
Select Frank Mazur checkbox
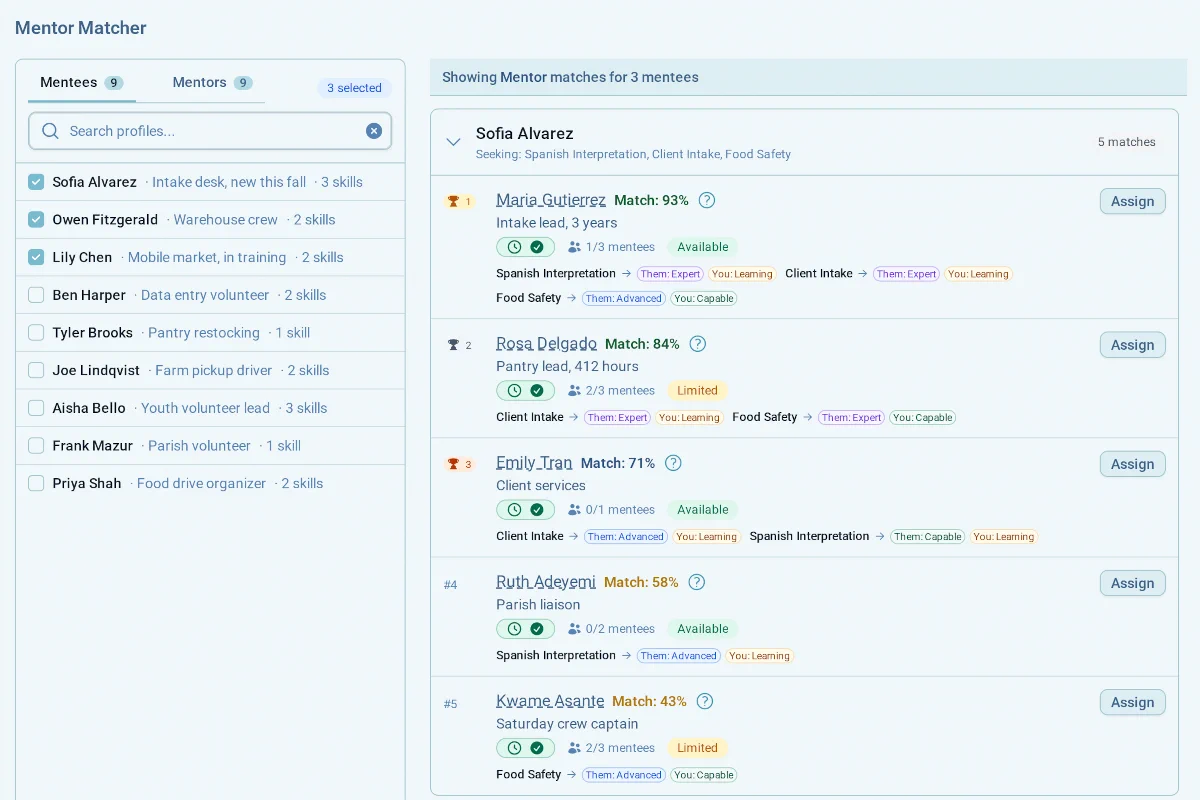(x=36, y=446)
